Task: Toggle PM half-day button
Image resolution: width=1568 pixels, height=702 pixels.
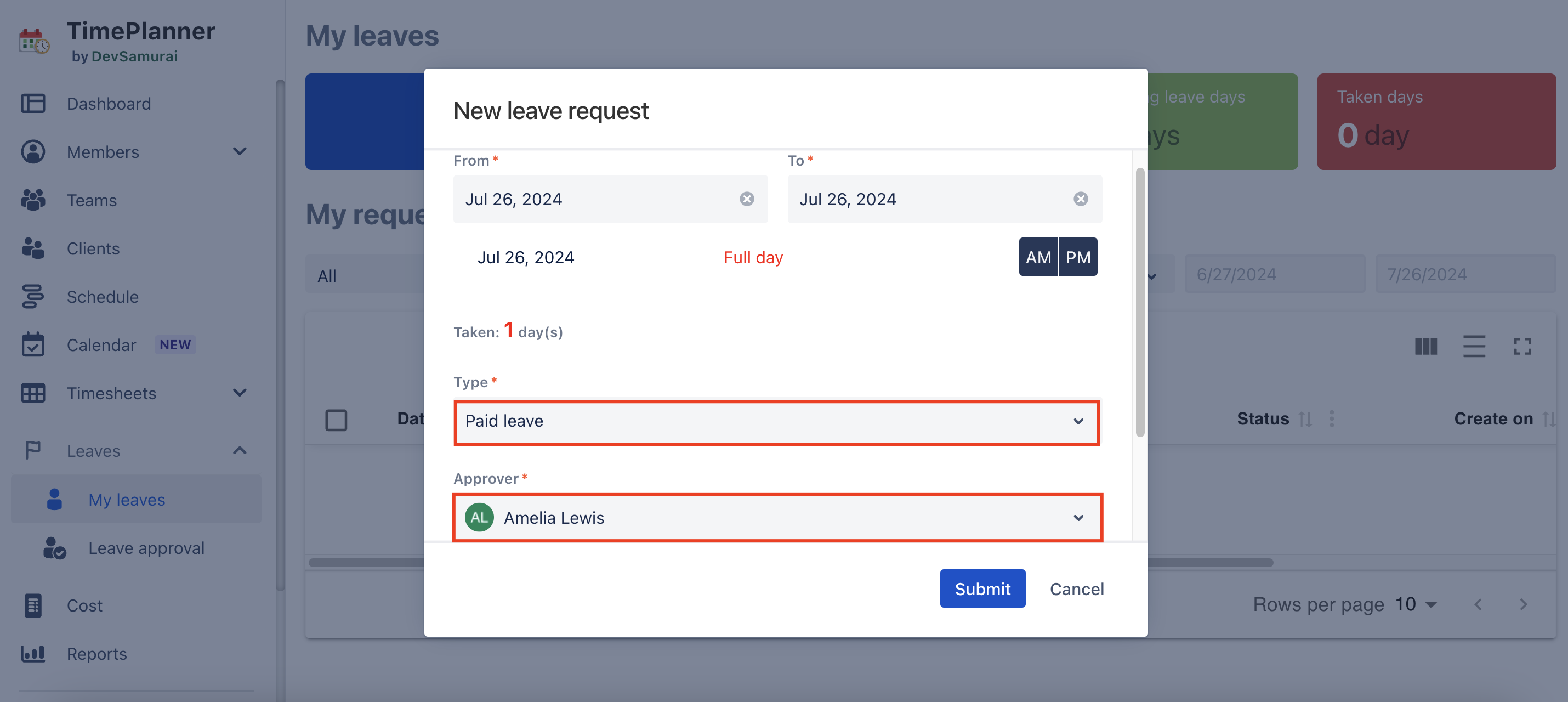Action: [x=1077, y=257]
